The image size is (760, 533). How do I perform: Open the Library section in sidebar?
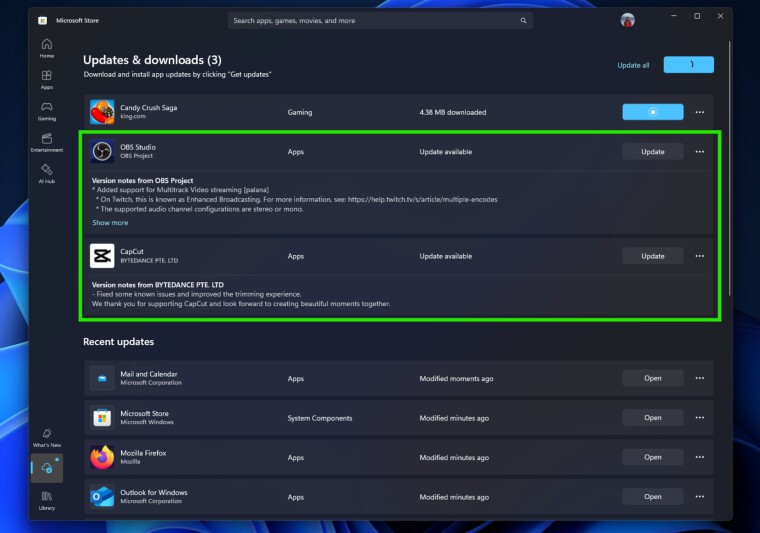point(47,500)
